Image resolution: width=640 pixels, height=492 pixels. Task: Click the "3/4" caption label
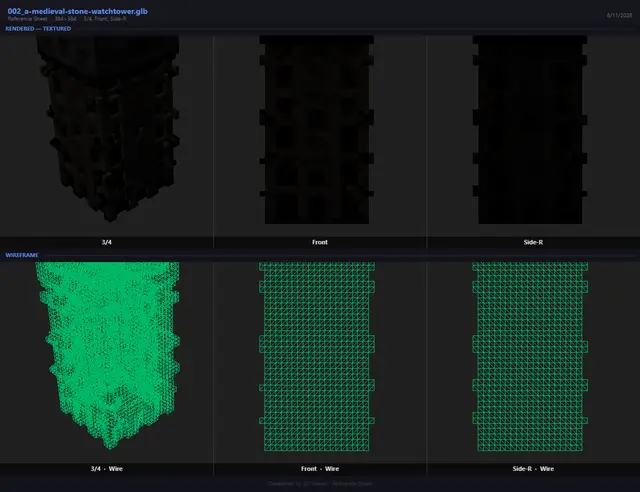(107, 242)
